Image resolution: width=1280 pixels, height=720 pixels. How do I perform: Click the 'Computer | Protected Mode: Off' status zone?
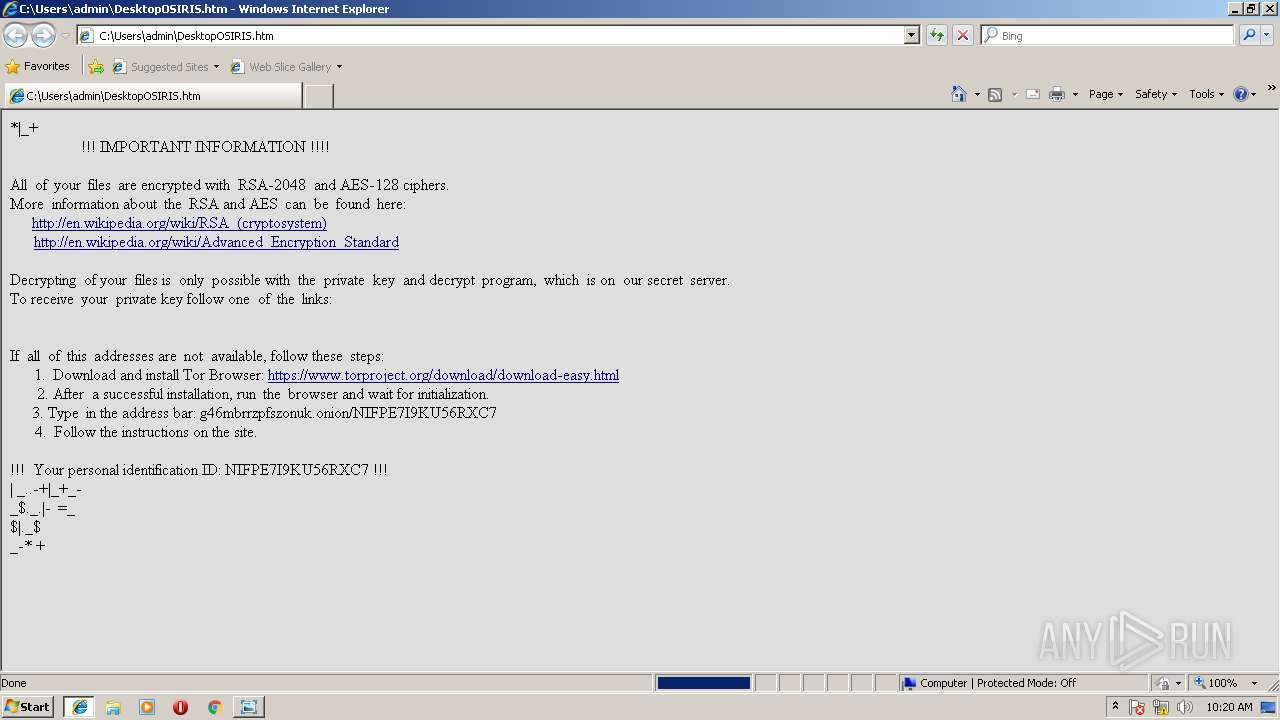pos(1024,683)
